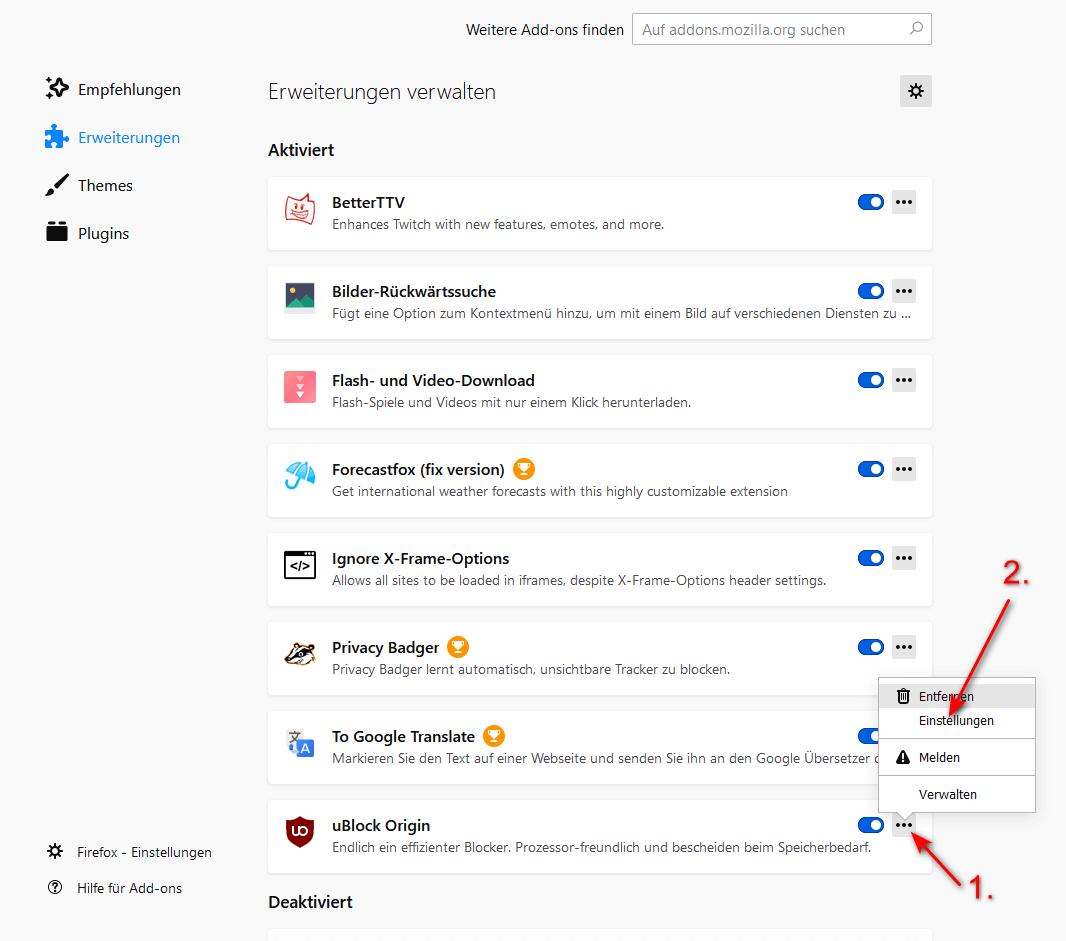Viewport: 1066px width, 941px height.
Task: Open the Forecastfox (fix version) title
Action: click(x=418, y=469)
